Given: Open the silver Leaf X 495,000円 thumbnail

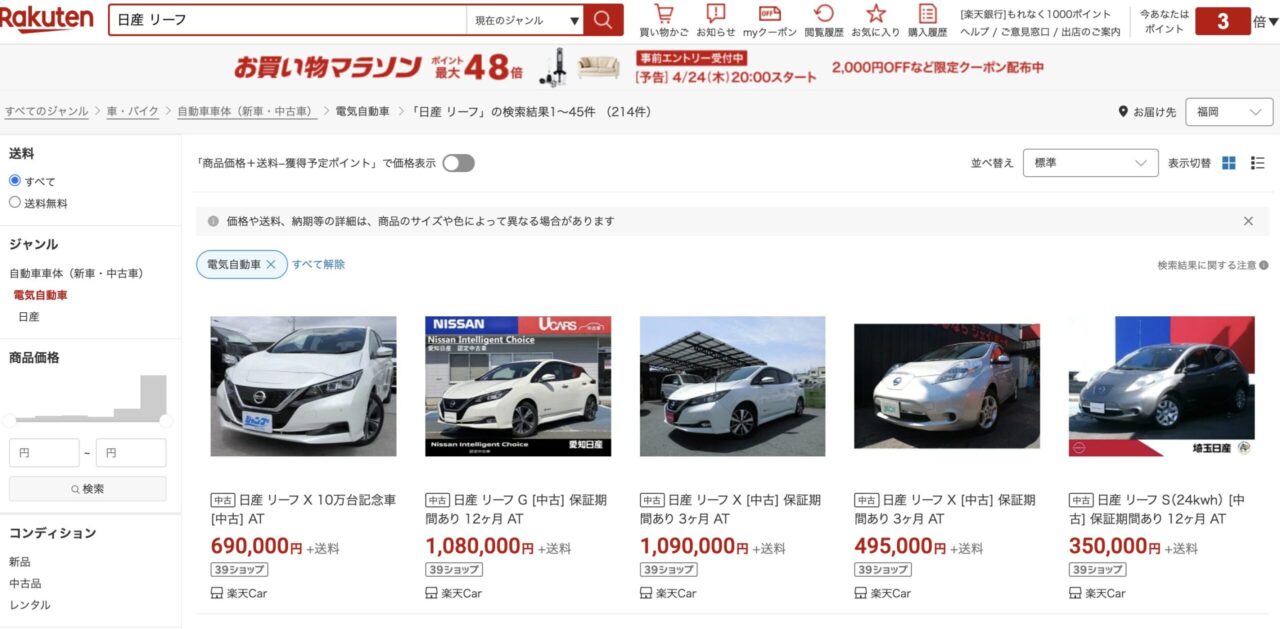Looking at the screenshot, I should point(947,386).
